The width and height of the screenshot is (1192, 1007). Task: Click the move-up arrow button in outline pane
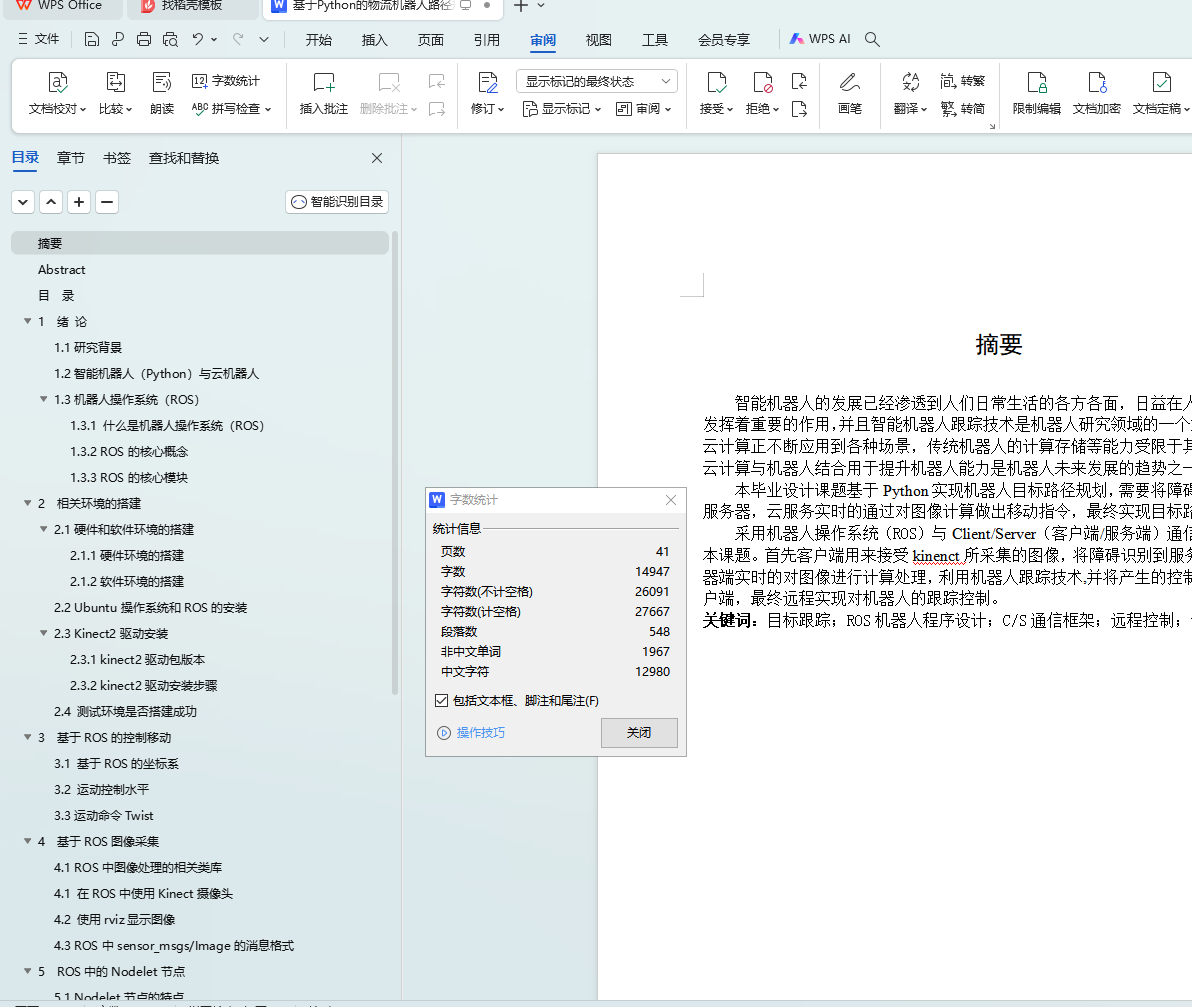pos(51,202)
